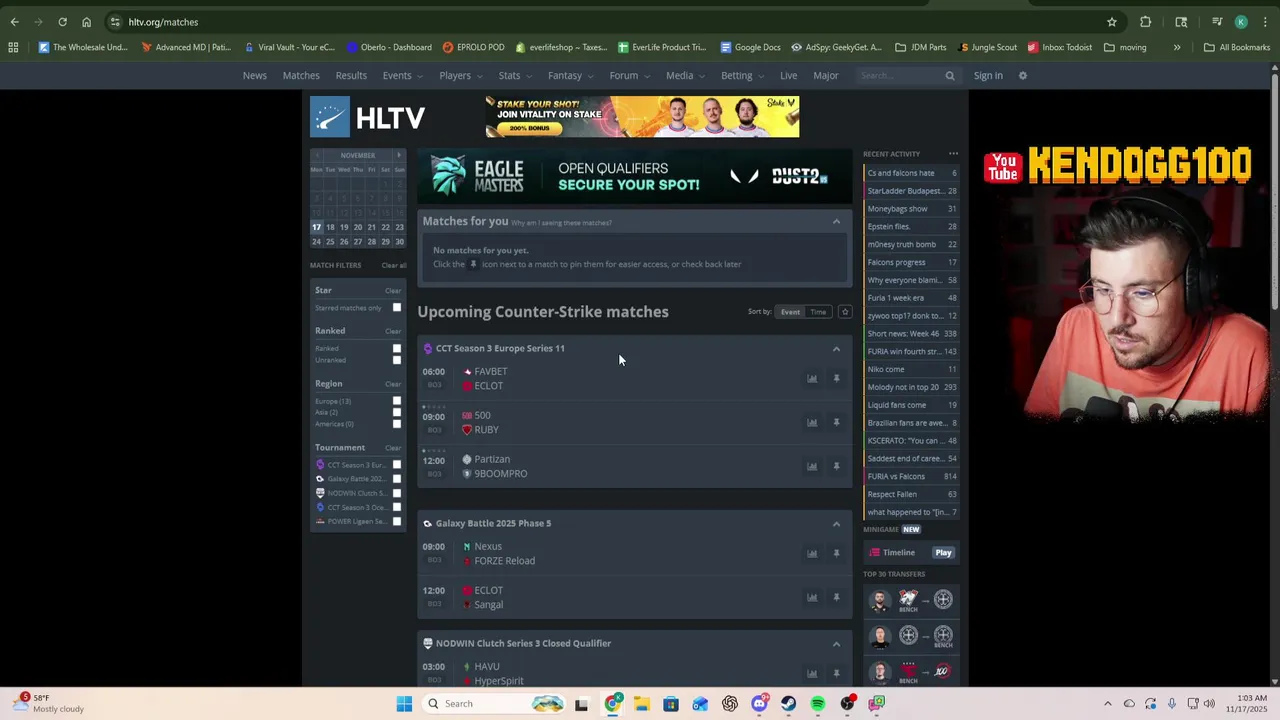Pin the HAVU vs HyperSpirit match
The height and width of the screenshot is (720, 1280).
tap(836, 674)
